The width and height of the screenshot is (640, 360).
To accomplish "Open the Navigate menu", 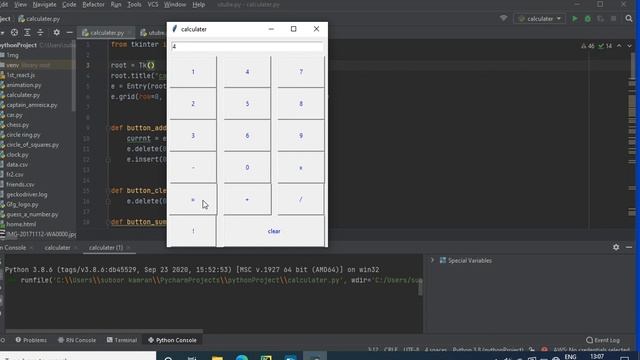I will [44, 4].
